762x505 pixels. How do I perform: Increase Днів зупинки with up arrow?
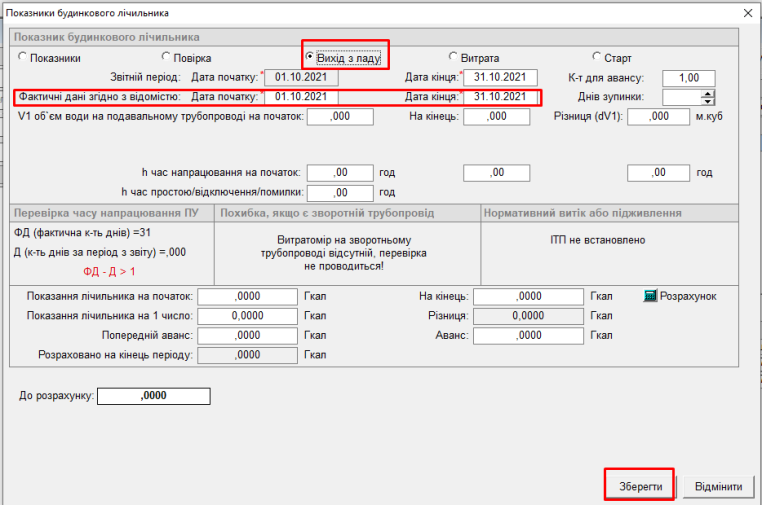coord(709,93)
